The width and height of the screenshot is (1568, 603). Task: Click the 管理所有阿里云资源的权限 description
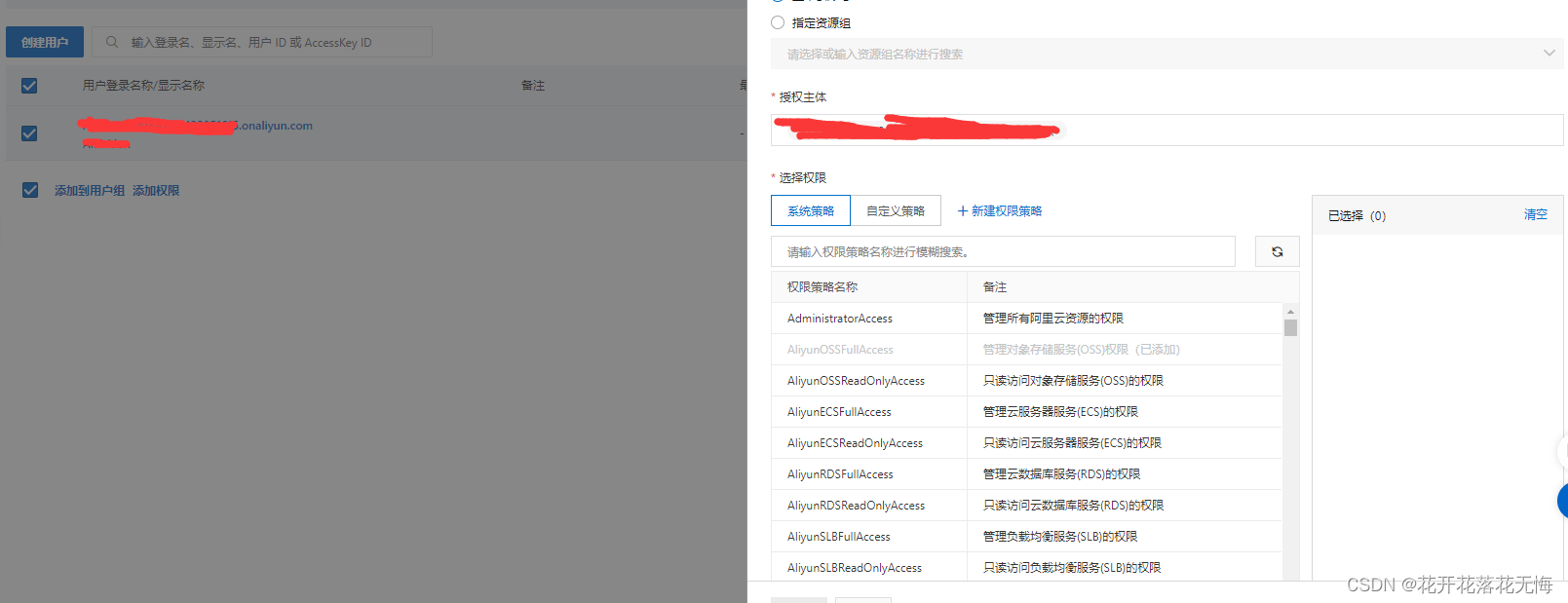pyautogui.click(x=1053, y=319)
